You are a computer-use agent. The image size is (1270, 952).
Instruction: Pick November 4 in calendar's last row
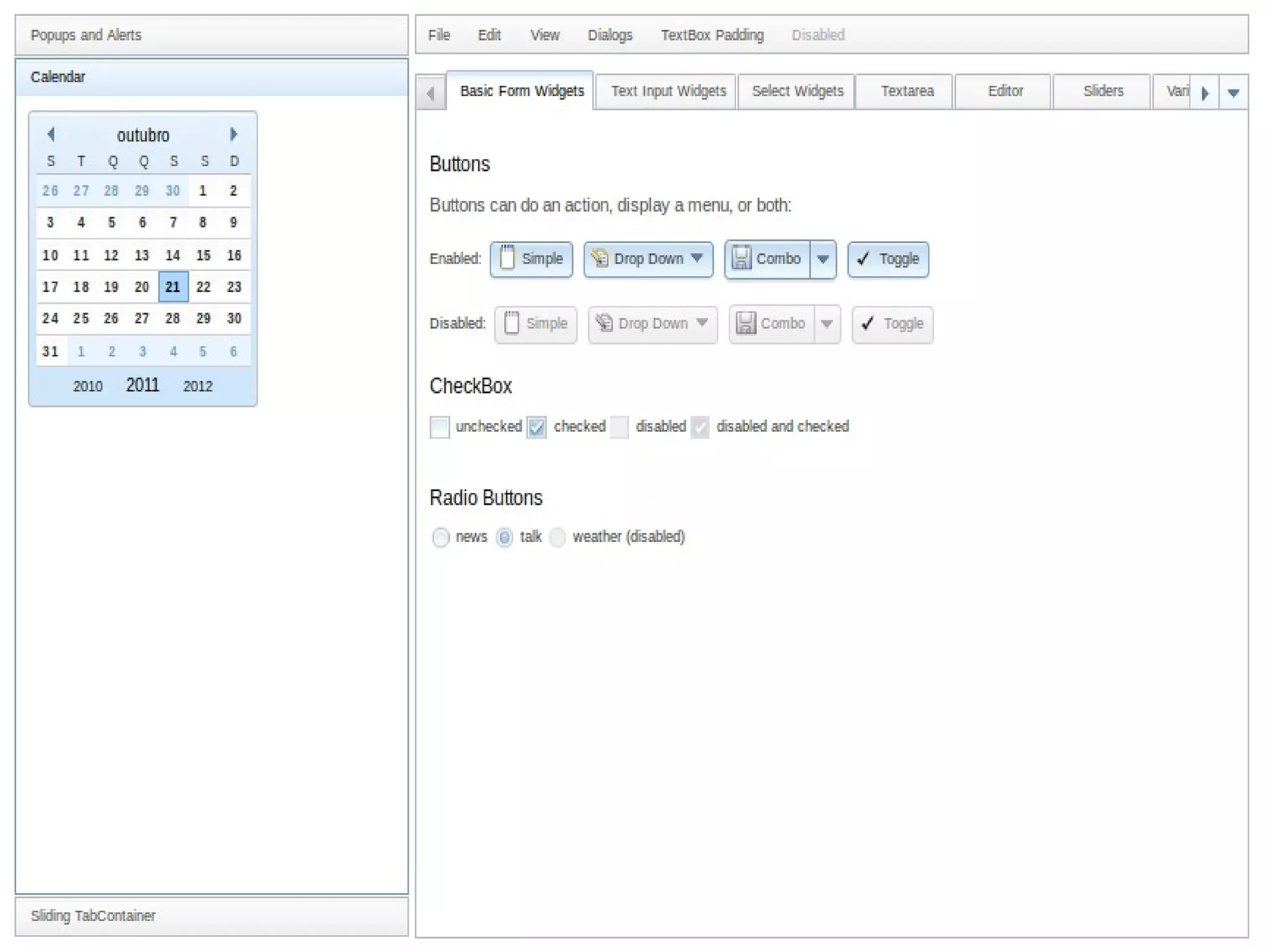point(173,351)
